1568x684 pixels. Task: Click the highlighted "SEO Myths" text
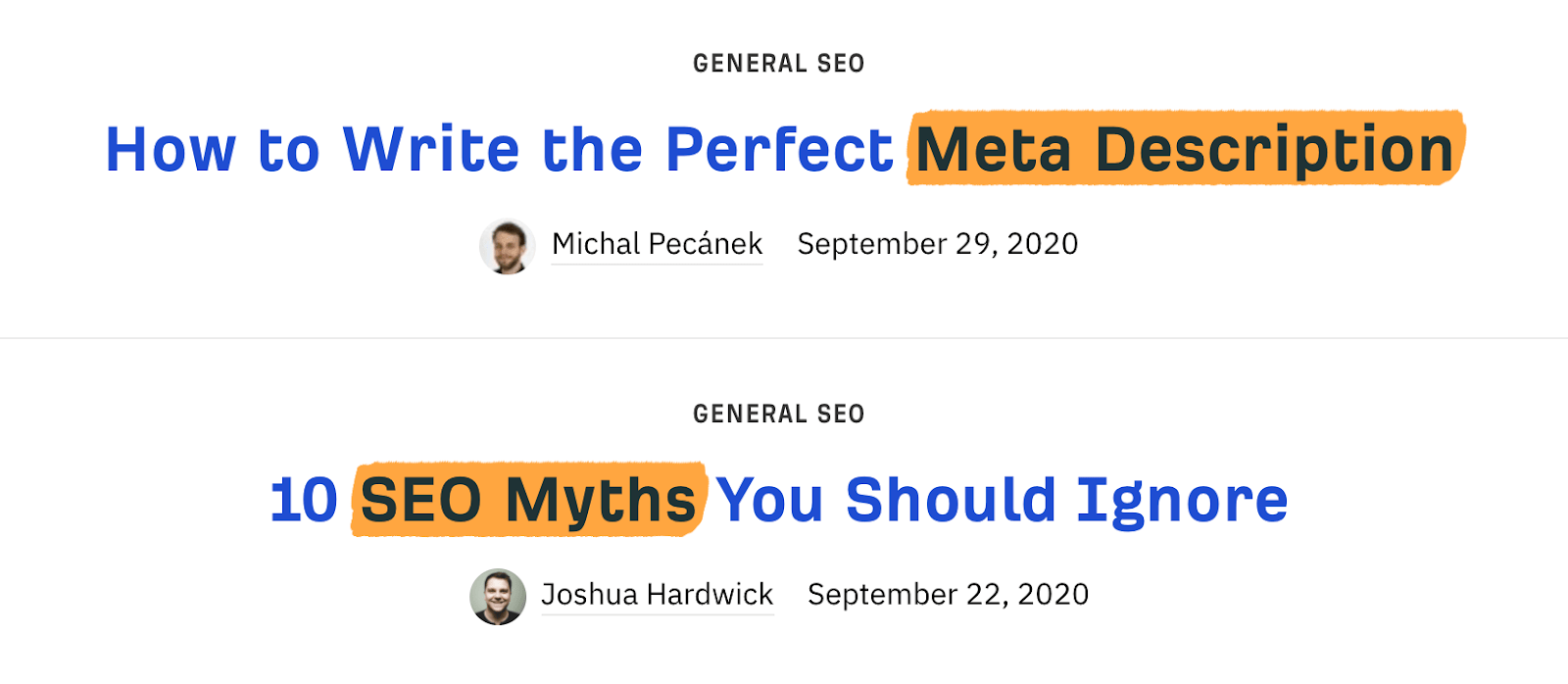528,500
